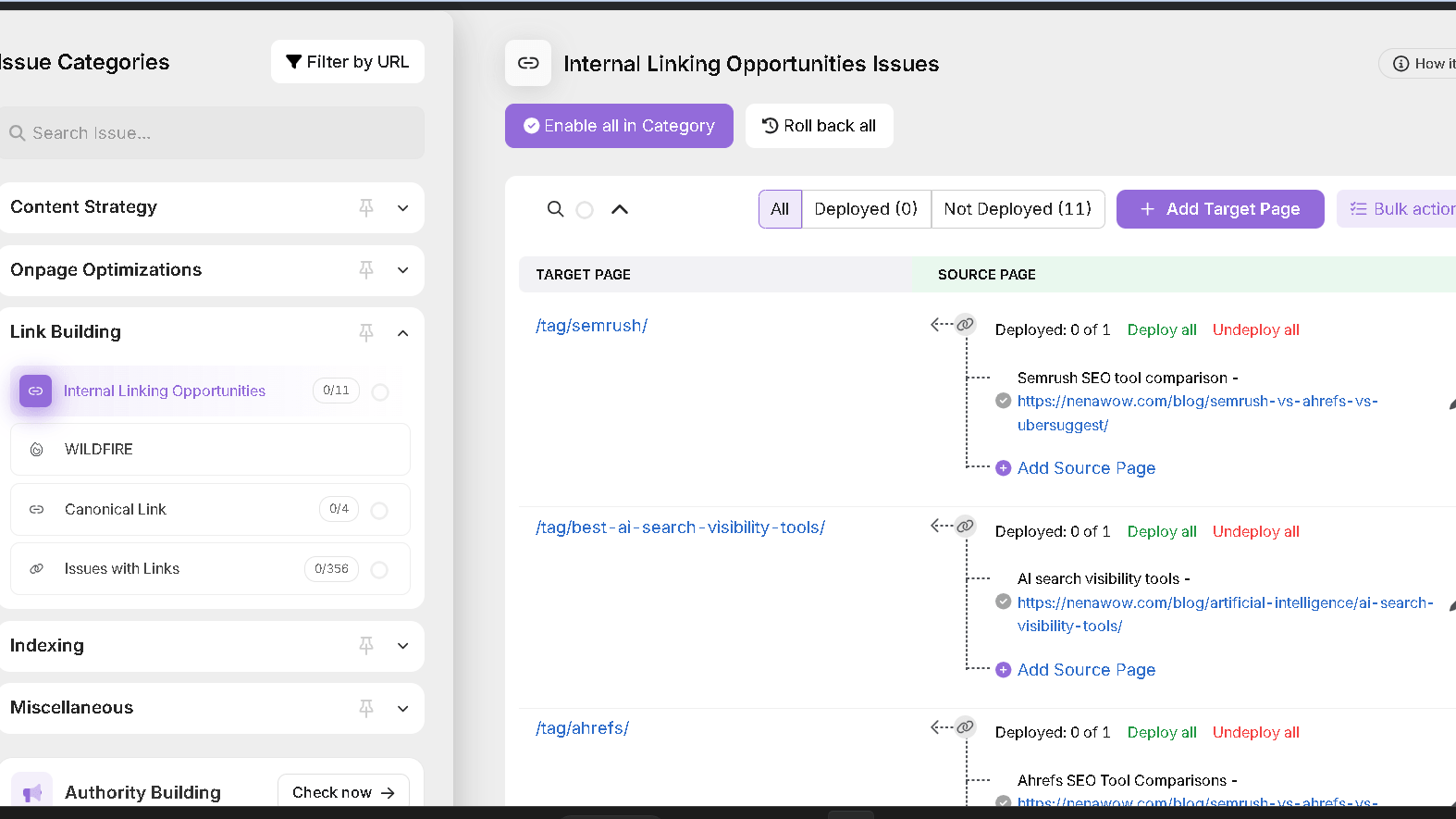Open semrush-vs-ahrefs-vs-ubersuggest source URL under /tag/semrush/
Screen dimensions: 1456x819
point(1198,413)
